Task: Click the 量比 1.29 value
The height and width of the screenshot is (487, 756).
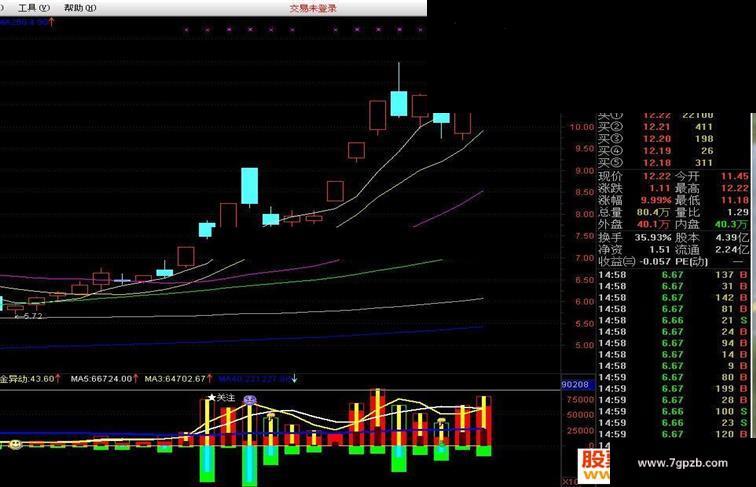Action: (738, 213)
